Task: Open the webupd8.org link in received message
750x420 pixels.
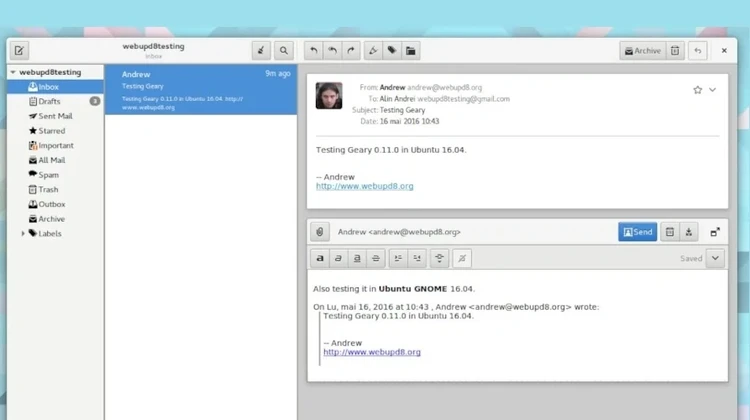Action: pyautogui.click(x=364, y=186)
